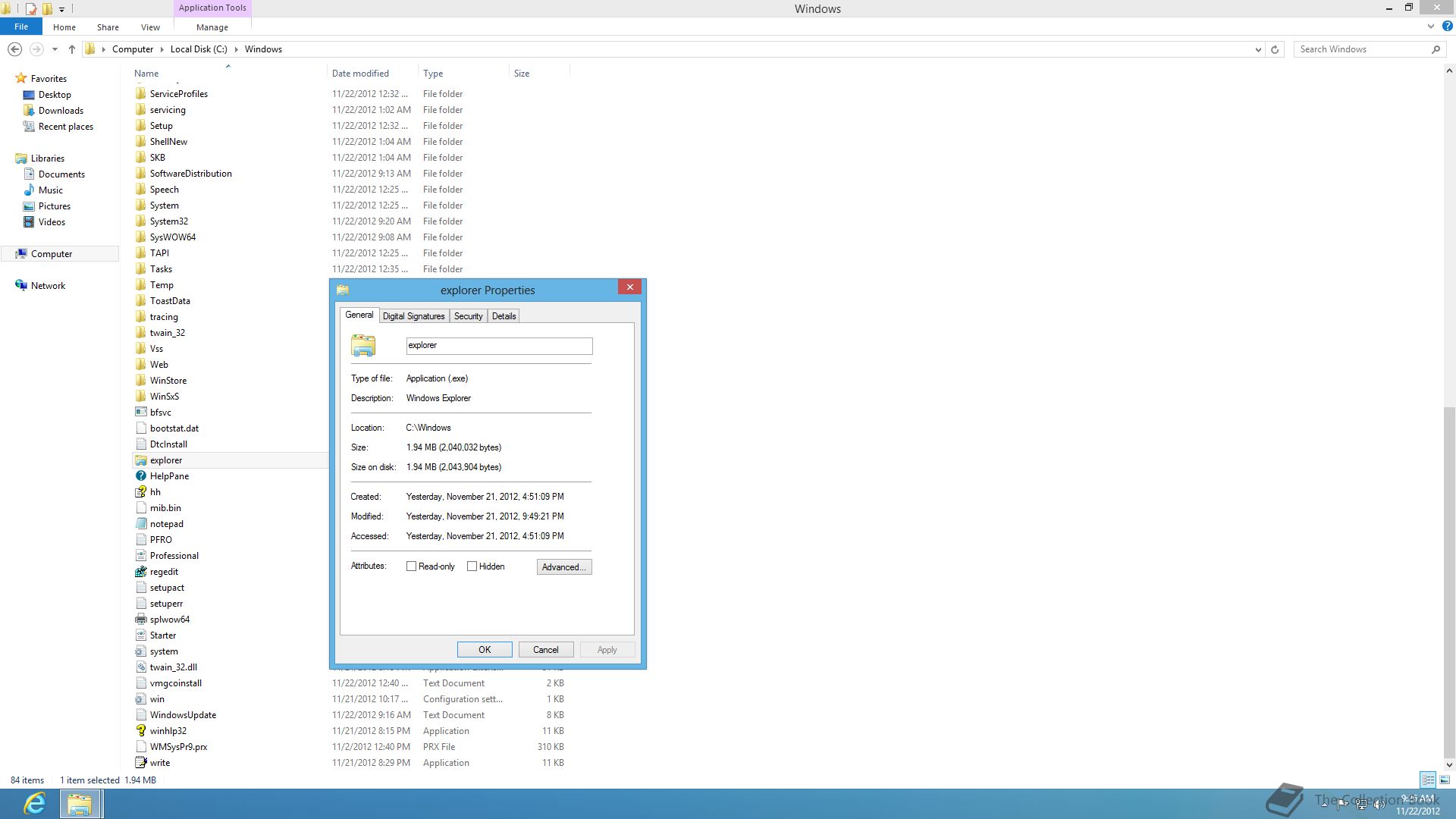Image resolution: width=1456 pixels, height=819 pixels.
Task: Open the Home ribbon tab
Action: click(x=64, y=27)
